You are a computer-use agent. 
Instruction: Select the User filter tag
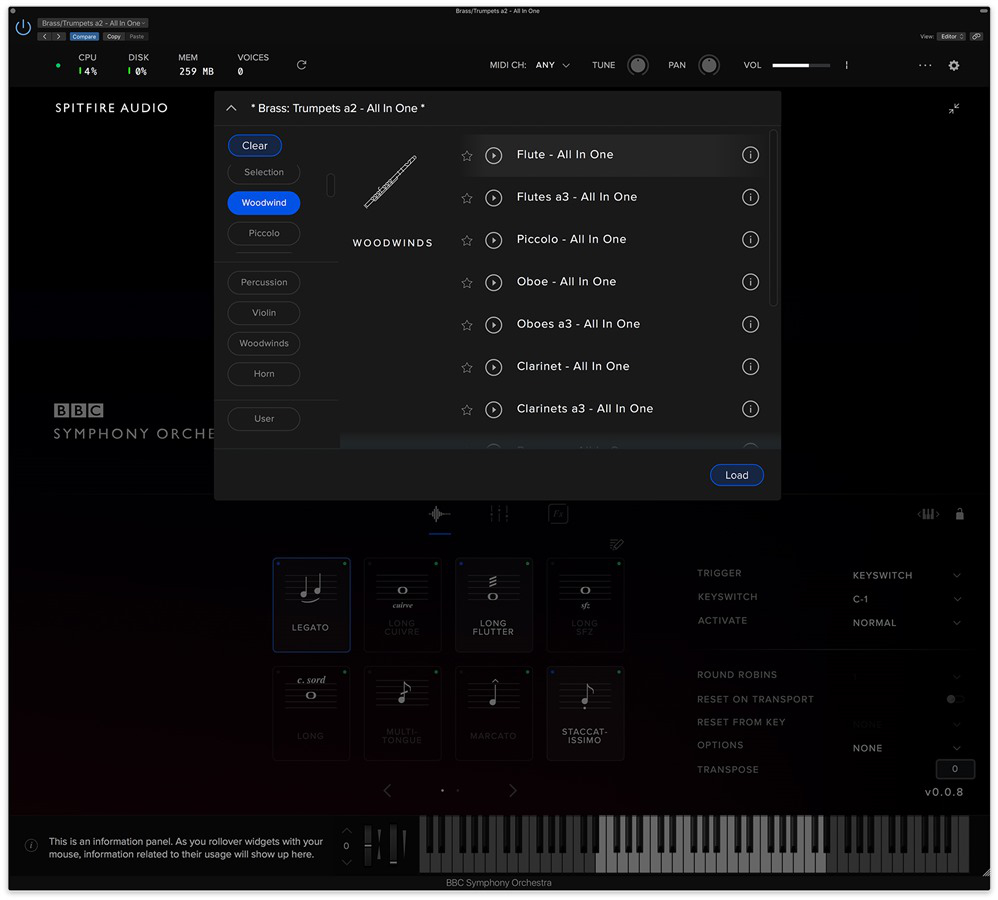pos(264,419)
